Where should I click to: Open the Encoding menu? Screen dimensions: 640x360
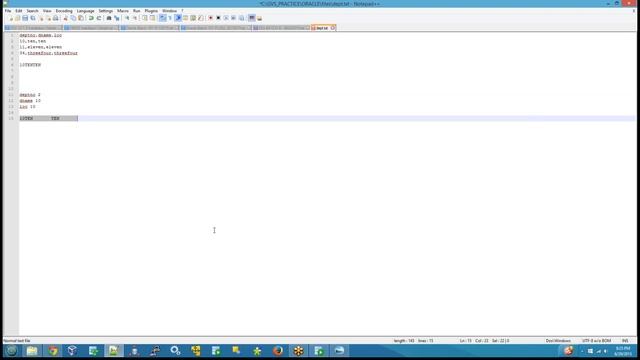point(64,11)
